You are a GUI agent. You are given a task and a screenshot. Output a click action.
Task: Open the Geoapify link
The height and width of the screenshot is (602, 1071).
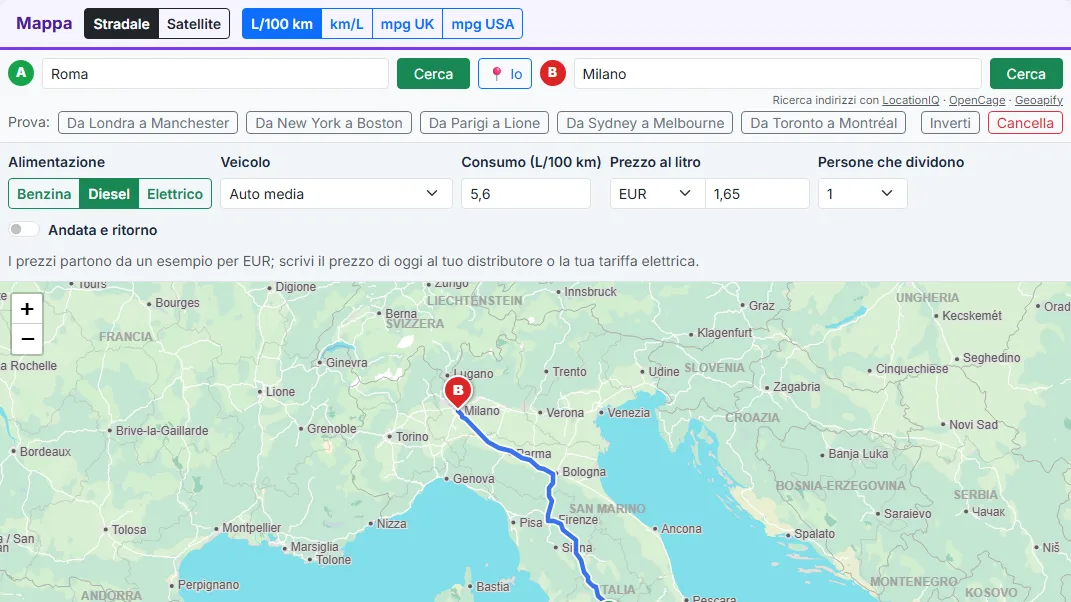point(1039,100)
